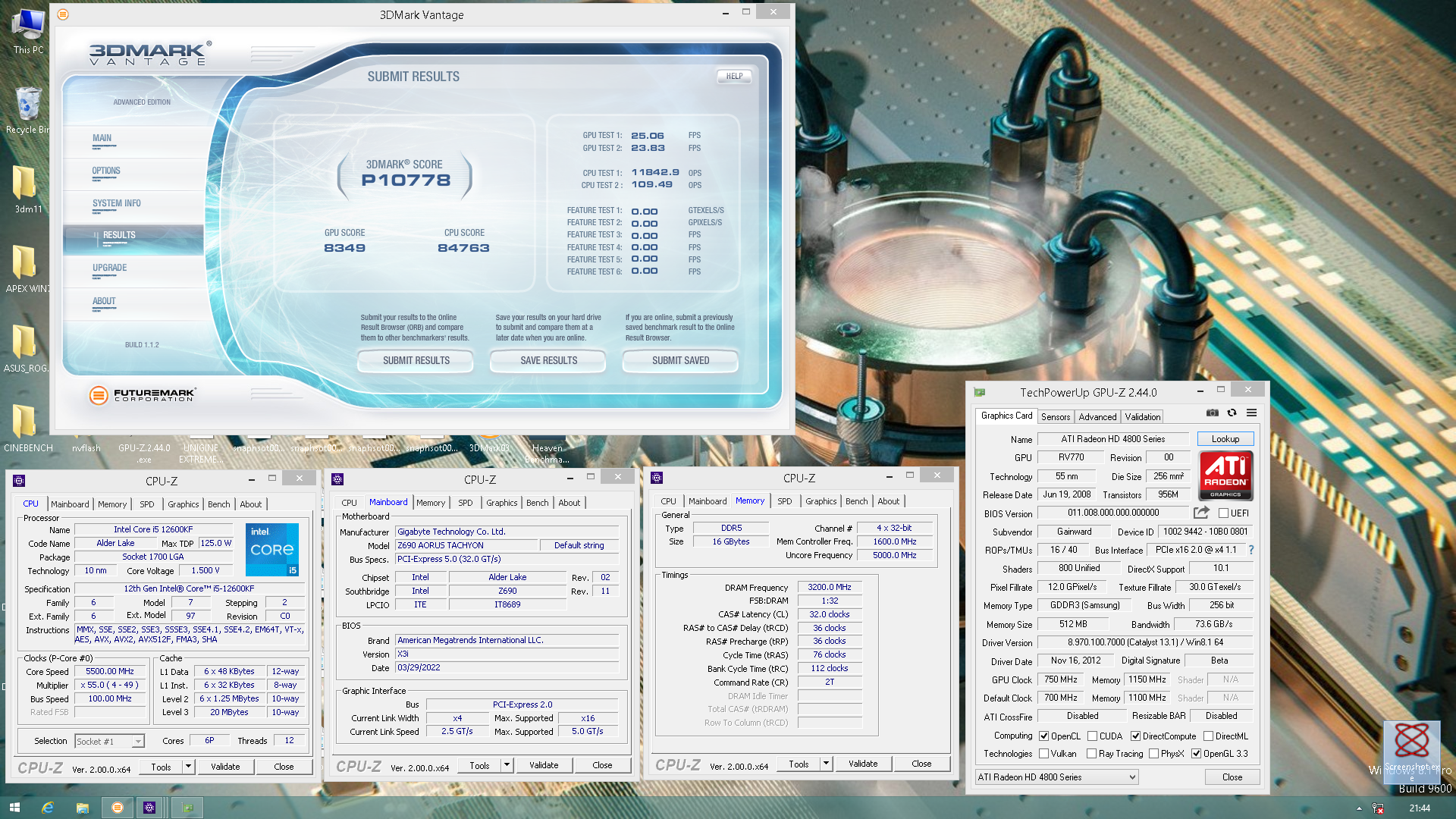Click Close button at GPU-Z bottom
Viewport: 1456px width, 819px height.
click(1232, 777)
